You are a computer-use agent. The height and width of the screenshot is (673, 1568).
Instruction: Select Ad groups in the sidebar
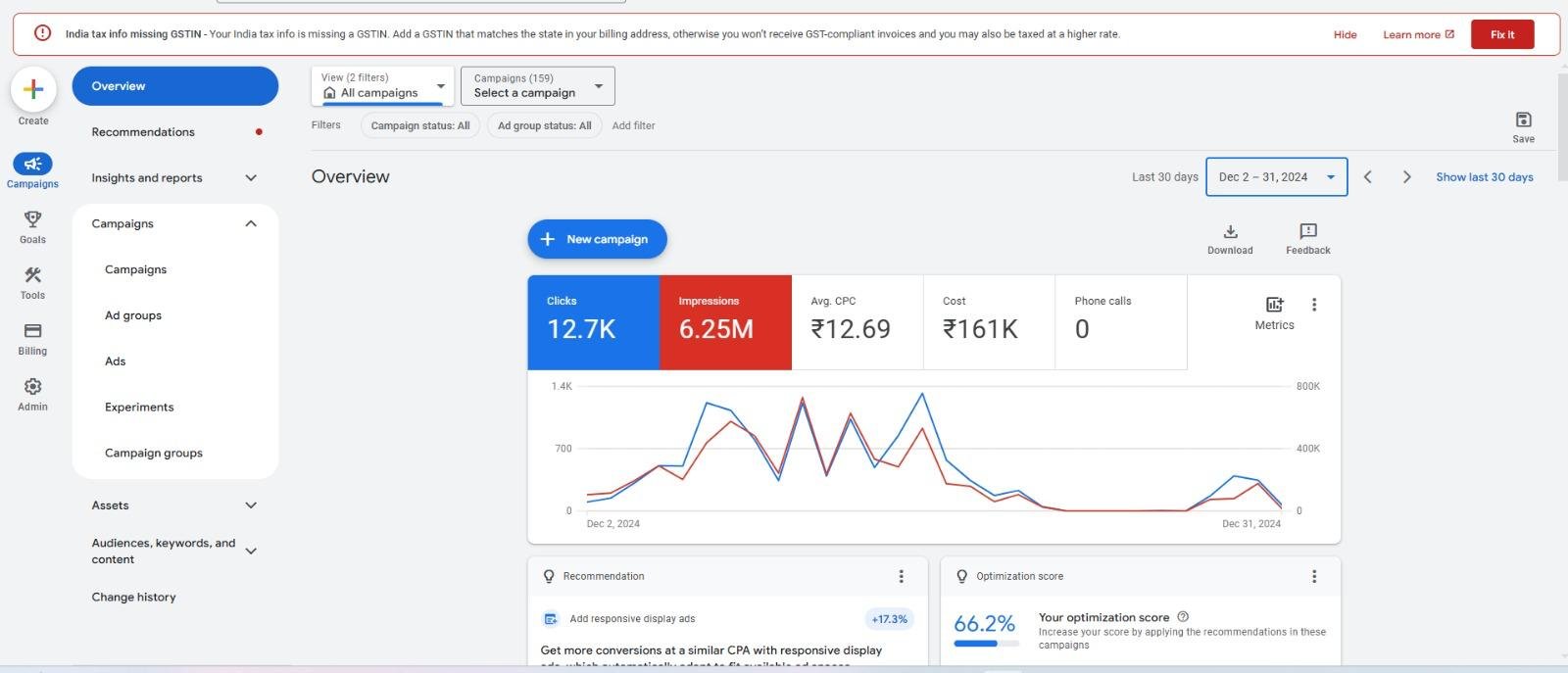133,315
